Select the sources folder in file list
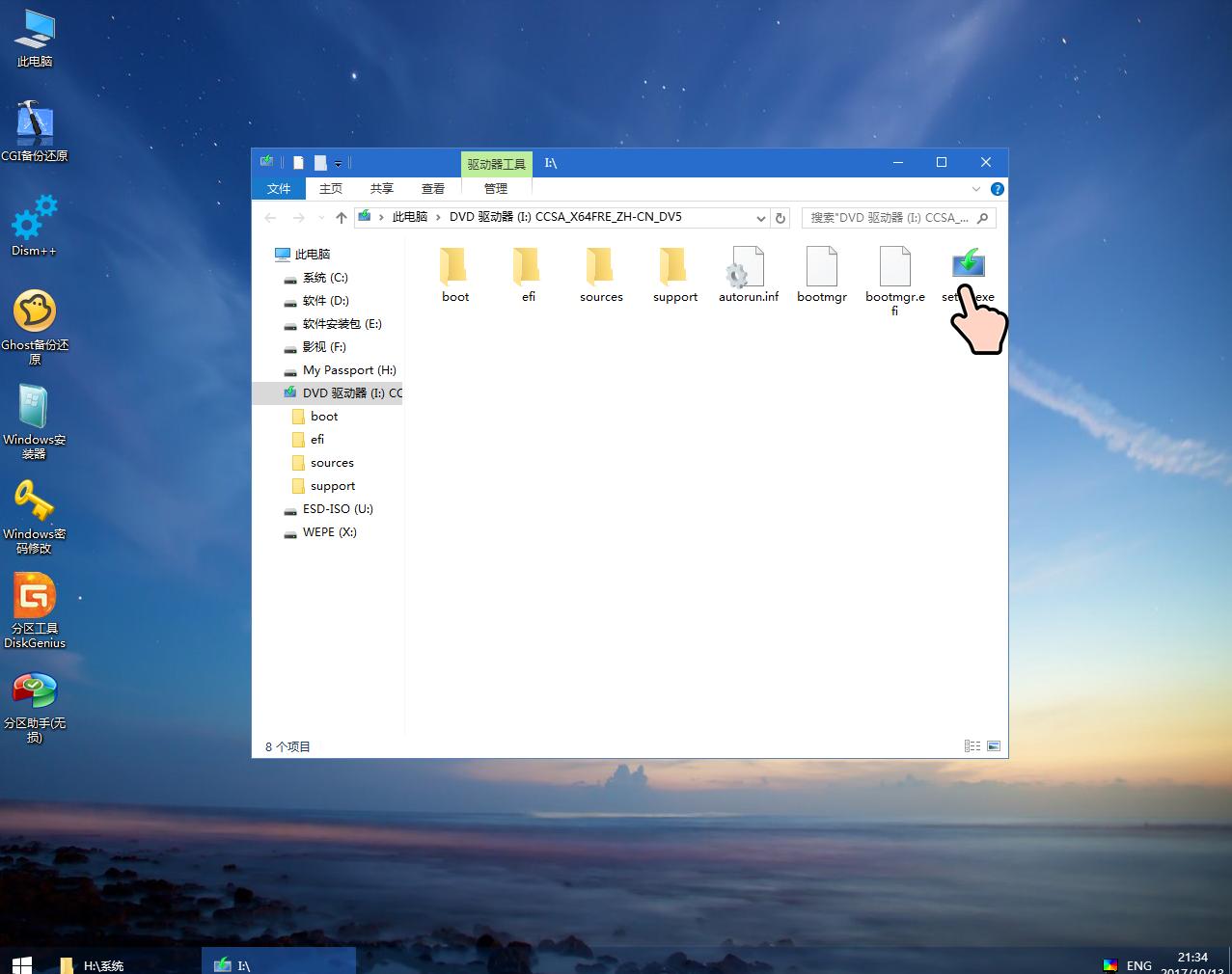This screenshot has height=974, width=1232. coord(601,268)
